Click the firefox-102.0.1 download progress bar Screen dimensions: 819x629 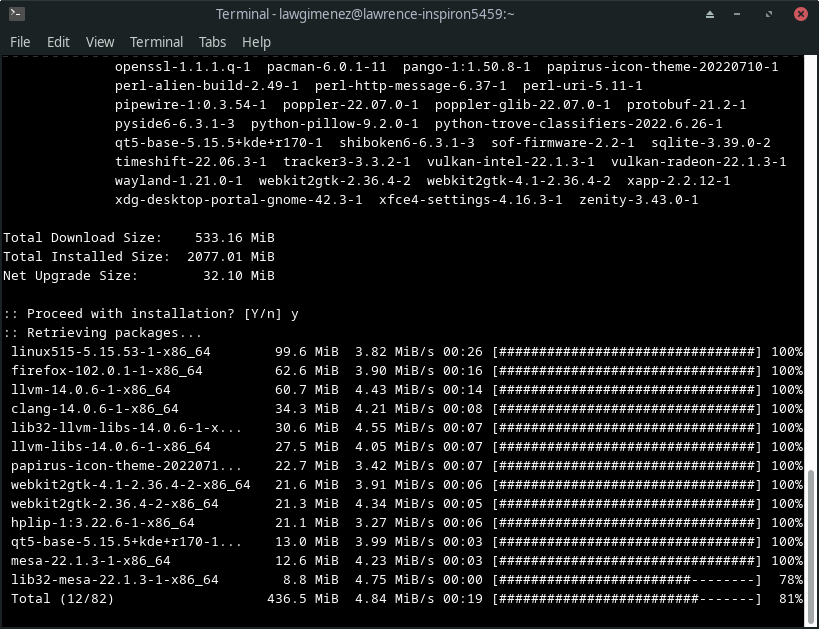[x=627, y=370]
